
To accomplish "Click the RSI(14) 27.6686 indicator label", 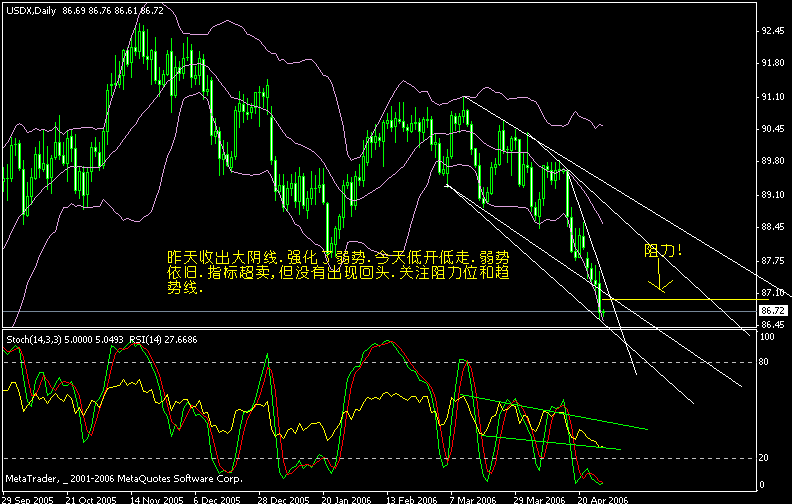I will (x=163, y=340).
